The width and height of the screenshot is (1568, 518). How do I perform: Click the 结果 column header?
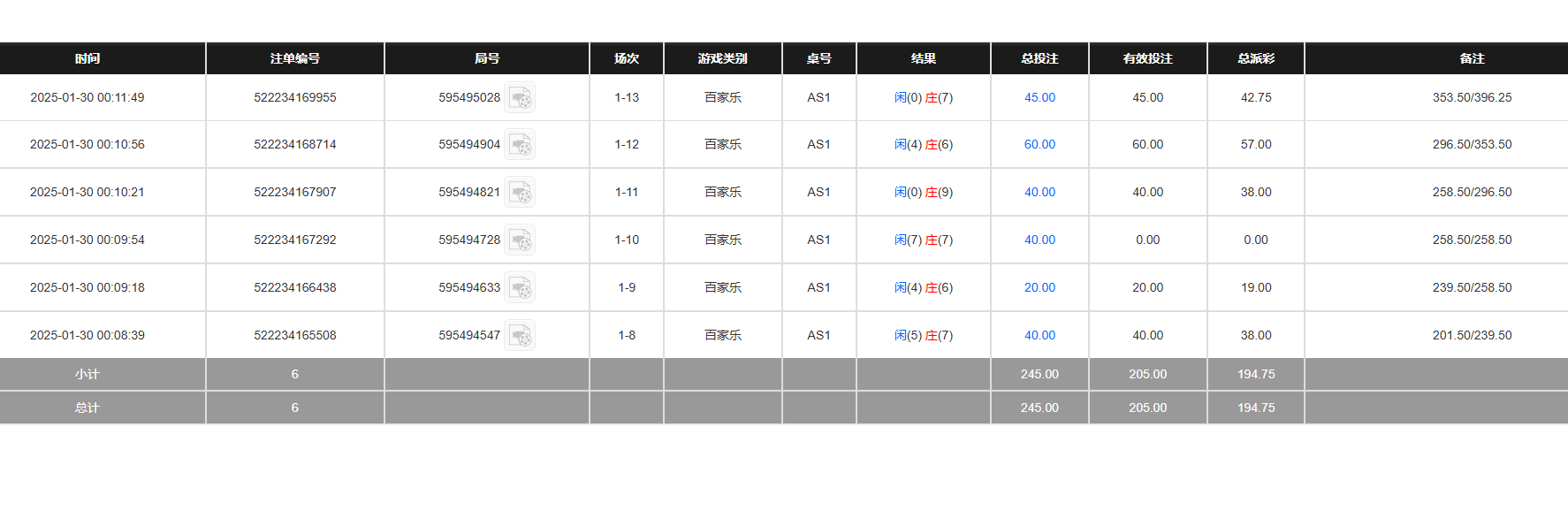pos(923,58)
